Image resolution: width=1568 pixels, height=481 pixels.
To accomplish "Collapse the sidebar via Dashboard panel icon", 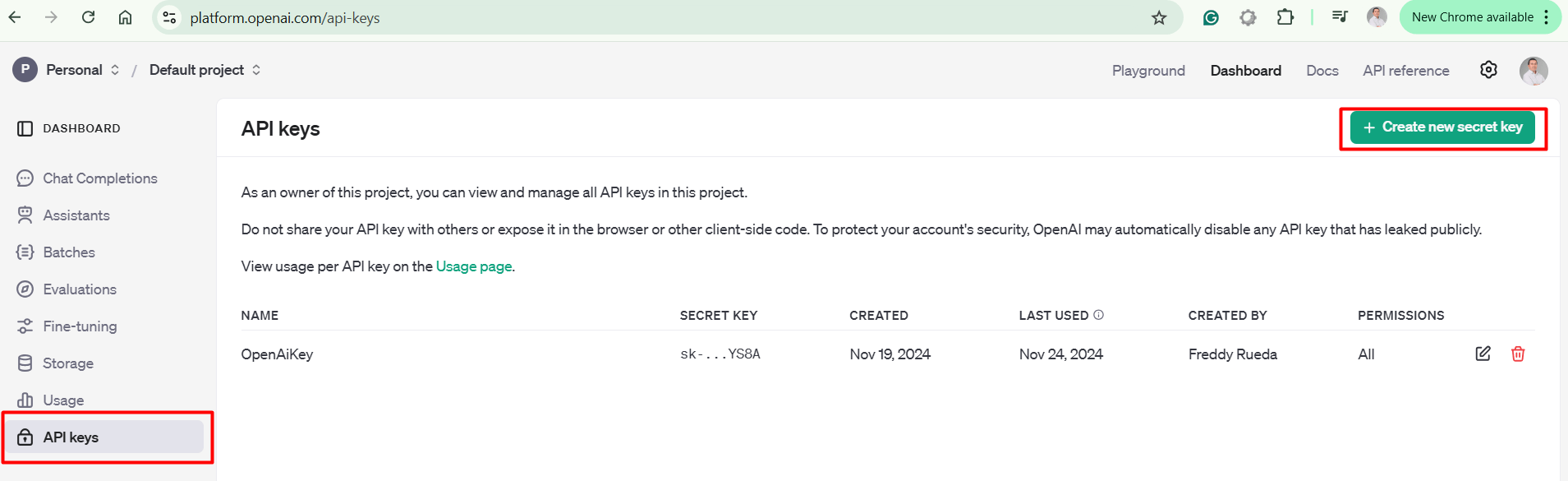I will 25,128.
